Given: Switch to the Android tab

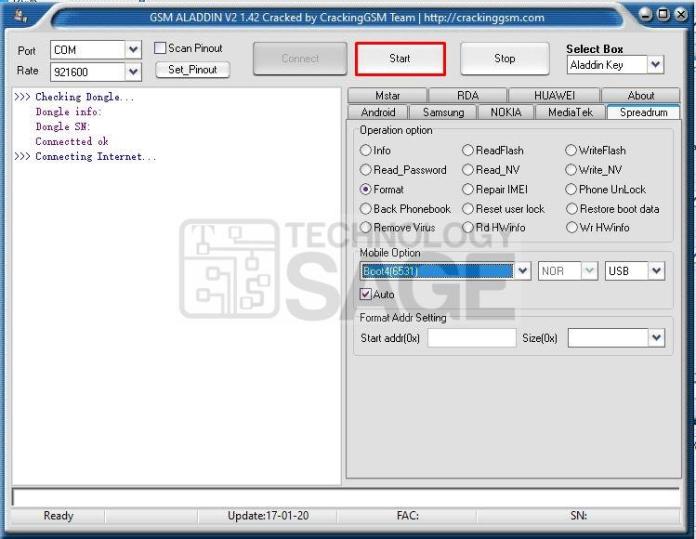Looking at the screenshot, I should tap(378, 112).
